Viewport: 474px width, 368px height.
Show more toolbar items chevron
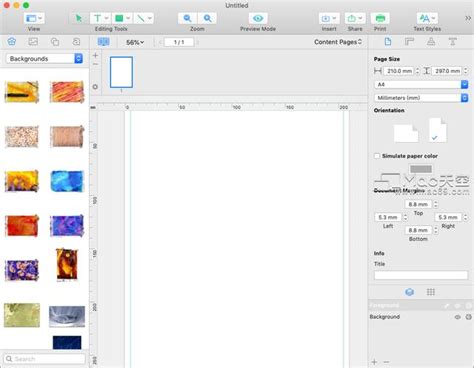pyautogui.click(x=468, y=18)
